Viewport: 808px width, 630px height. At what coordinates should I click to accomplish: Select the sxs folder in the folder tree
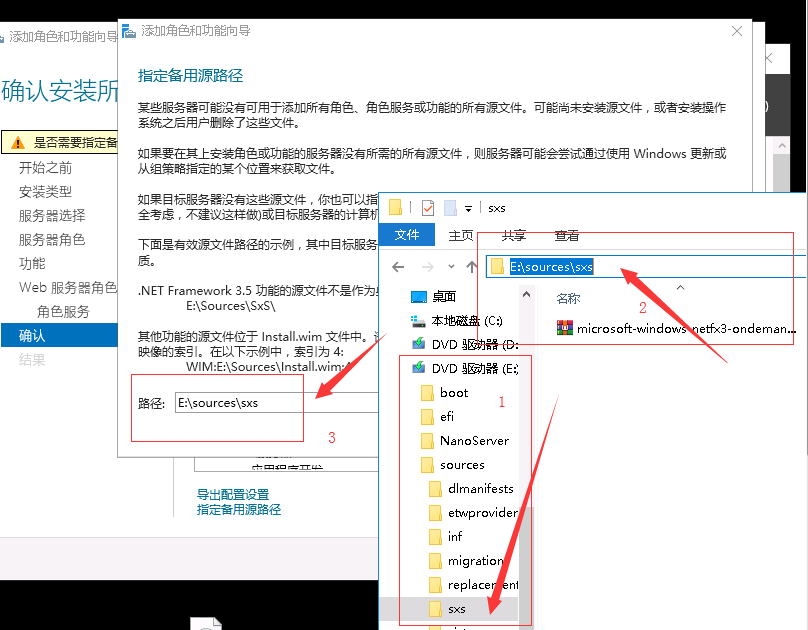tap(456, 607)
